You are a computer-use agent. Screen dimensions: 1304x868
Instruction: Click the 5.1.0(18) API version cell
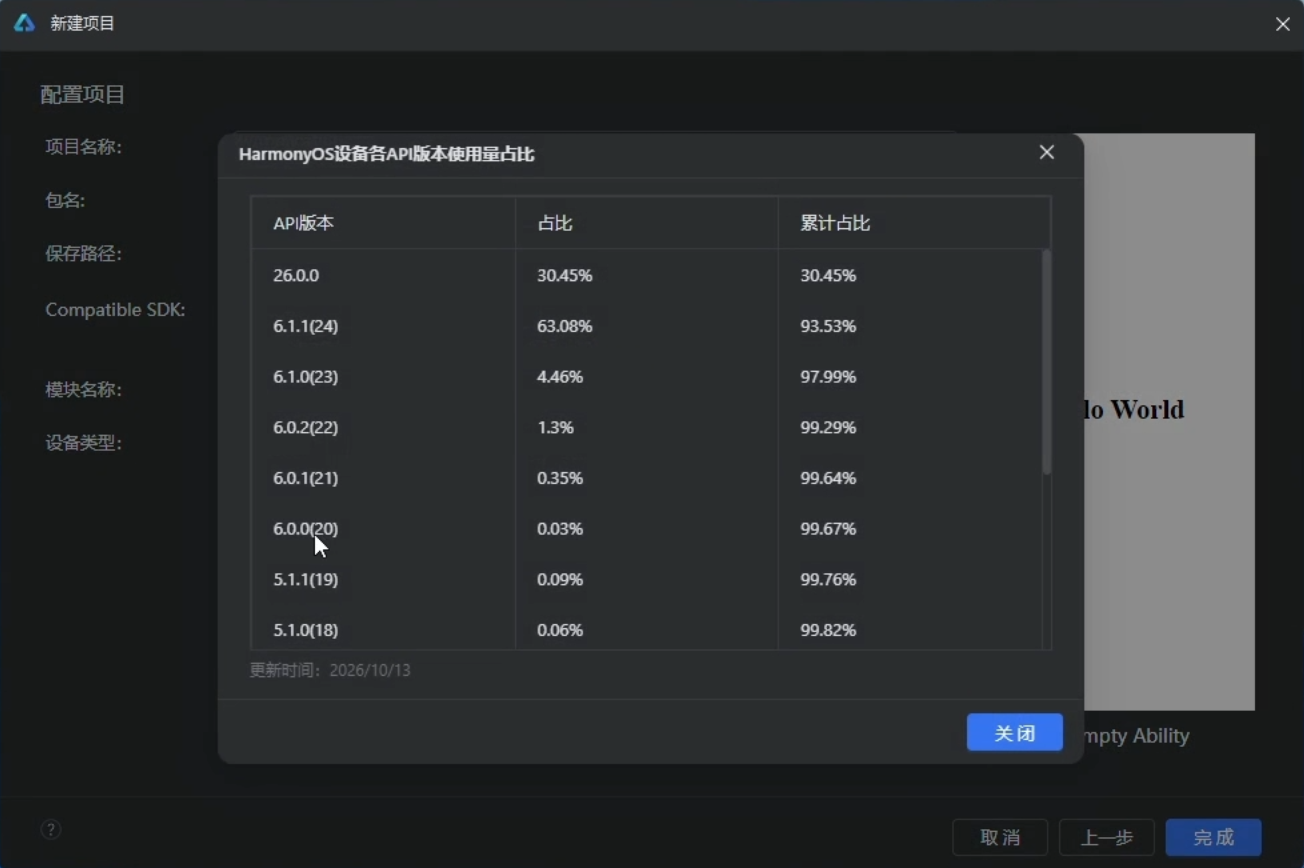(305, 630)
